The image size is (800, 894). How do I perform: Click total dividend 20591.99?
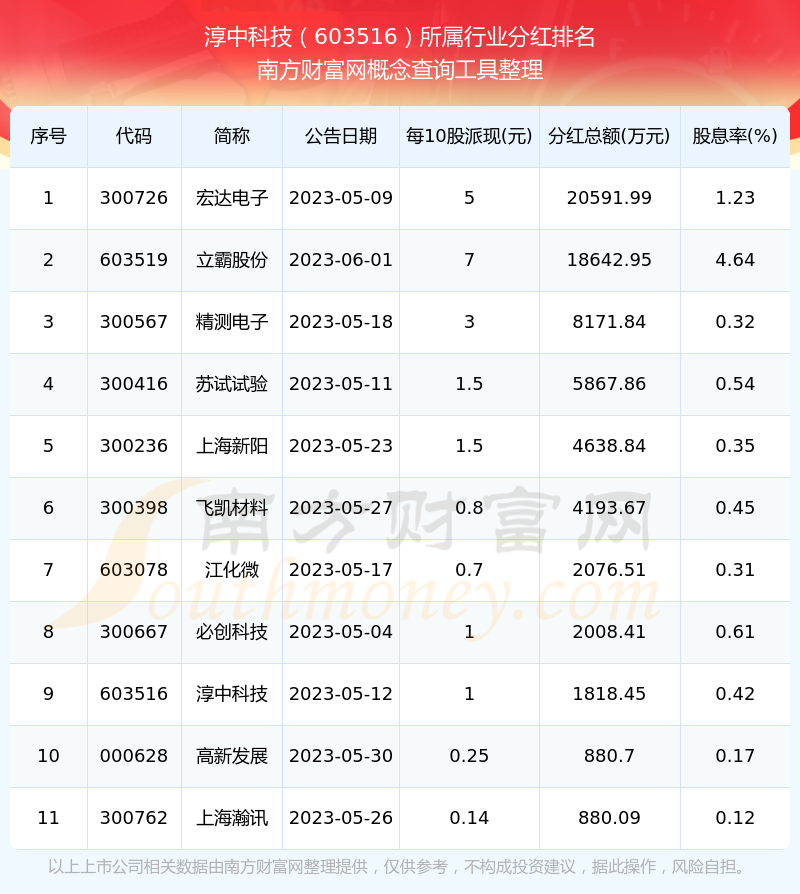coord(609,198)
